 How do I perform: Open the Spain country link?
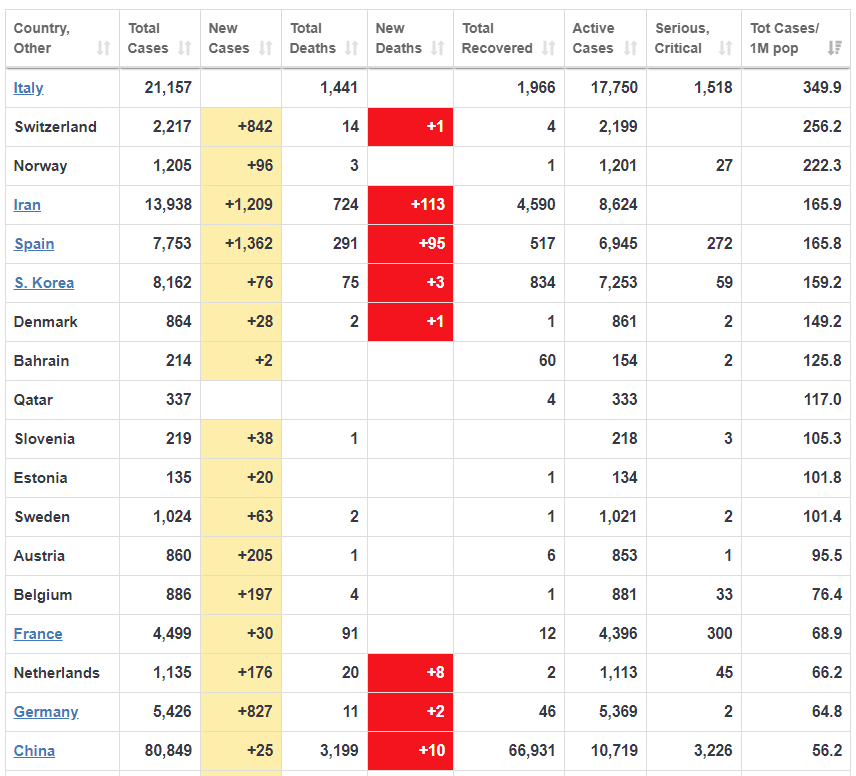[34, 244]
